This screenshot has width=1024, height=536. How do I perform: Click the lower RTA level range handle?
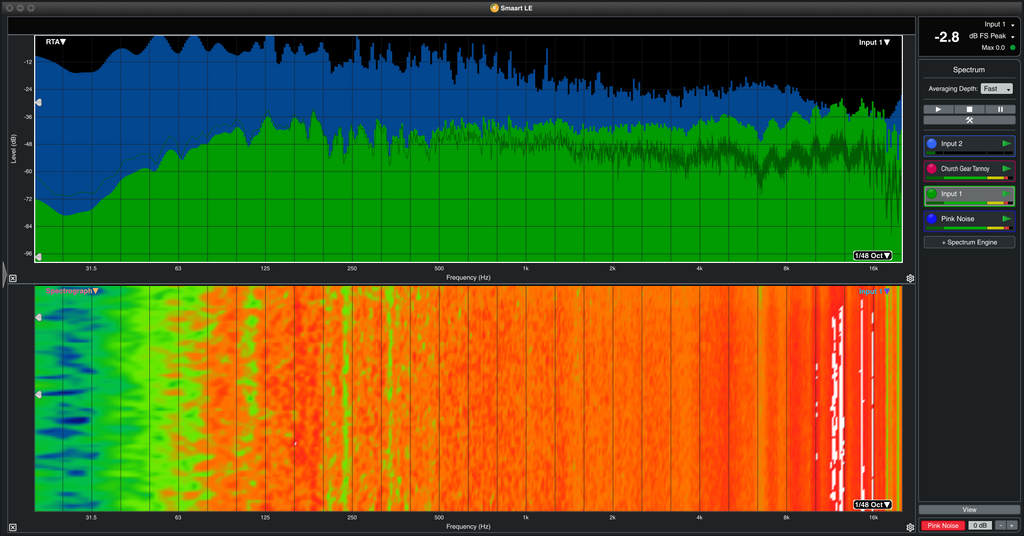tap(38, 257)
